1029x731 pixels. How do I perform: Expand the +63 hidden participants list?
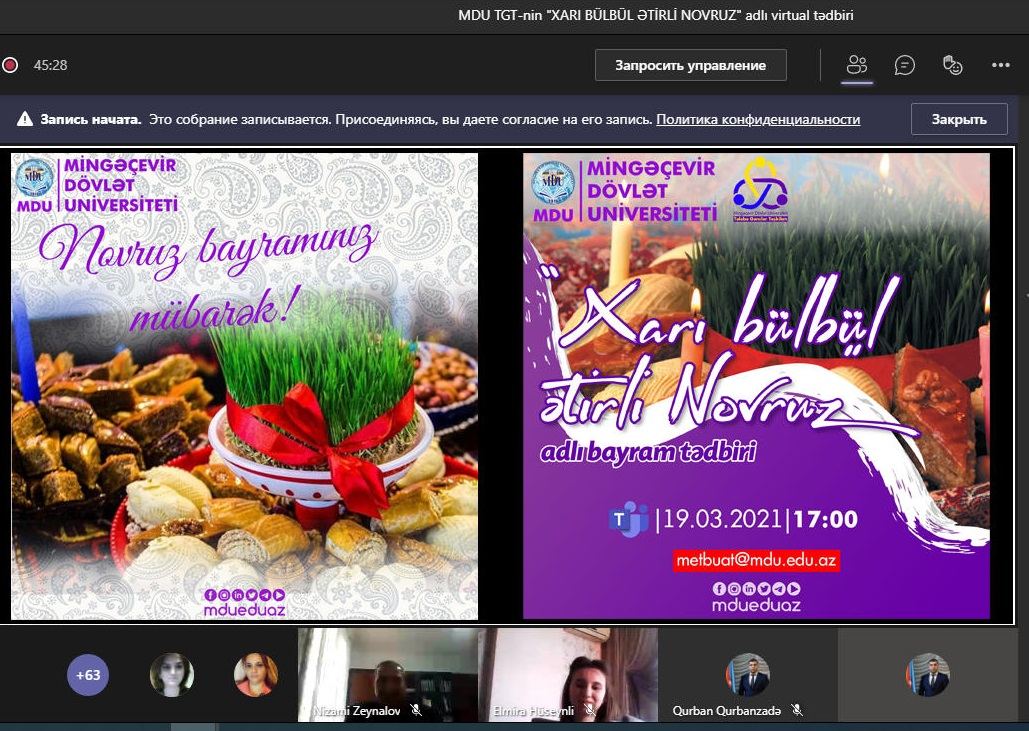coord(88,675)
